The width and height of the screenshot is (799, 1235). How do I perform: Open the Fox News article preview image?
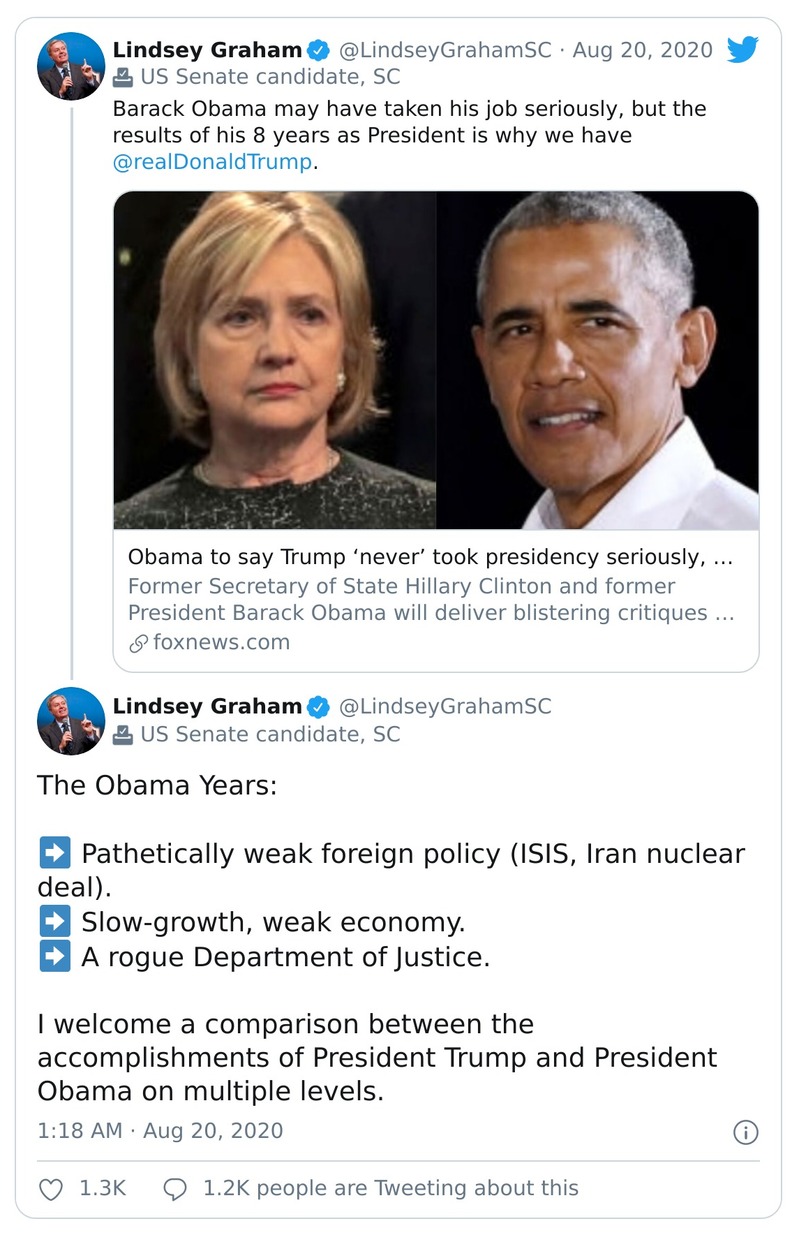point(436,360)
